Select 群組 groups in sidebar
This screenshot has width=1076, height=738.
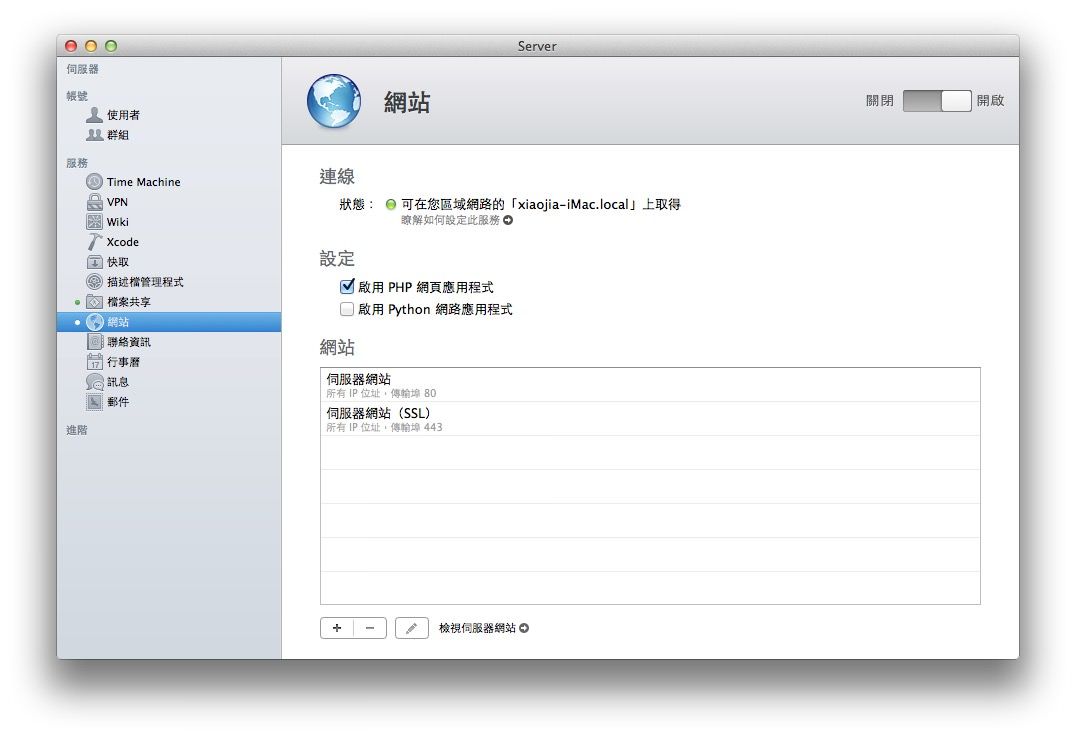pos(117,135)
